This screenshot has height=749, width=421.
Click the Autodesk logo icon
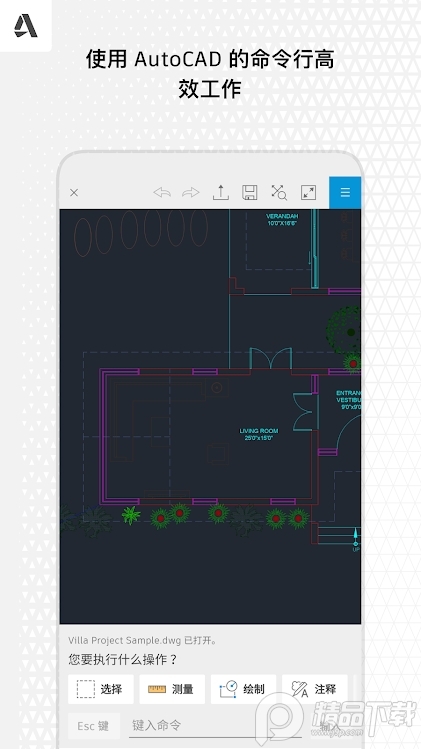(x=25, y=26)
